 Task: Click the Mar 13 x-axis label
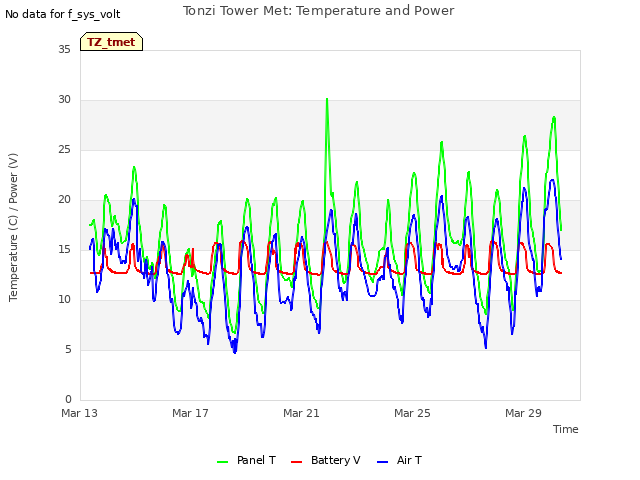[x=80, y=413]
